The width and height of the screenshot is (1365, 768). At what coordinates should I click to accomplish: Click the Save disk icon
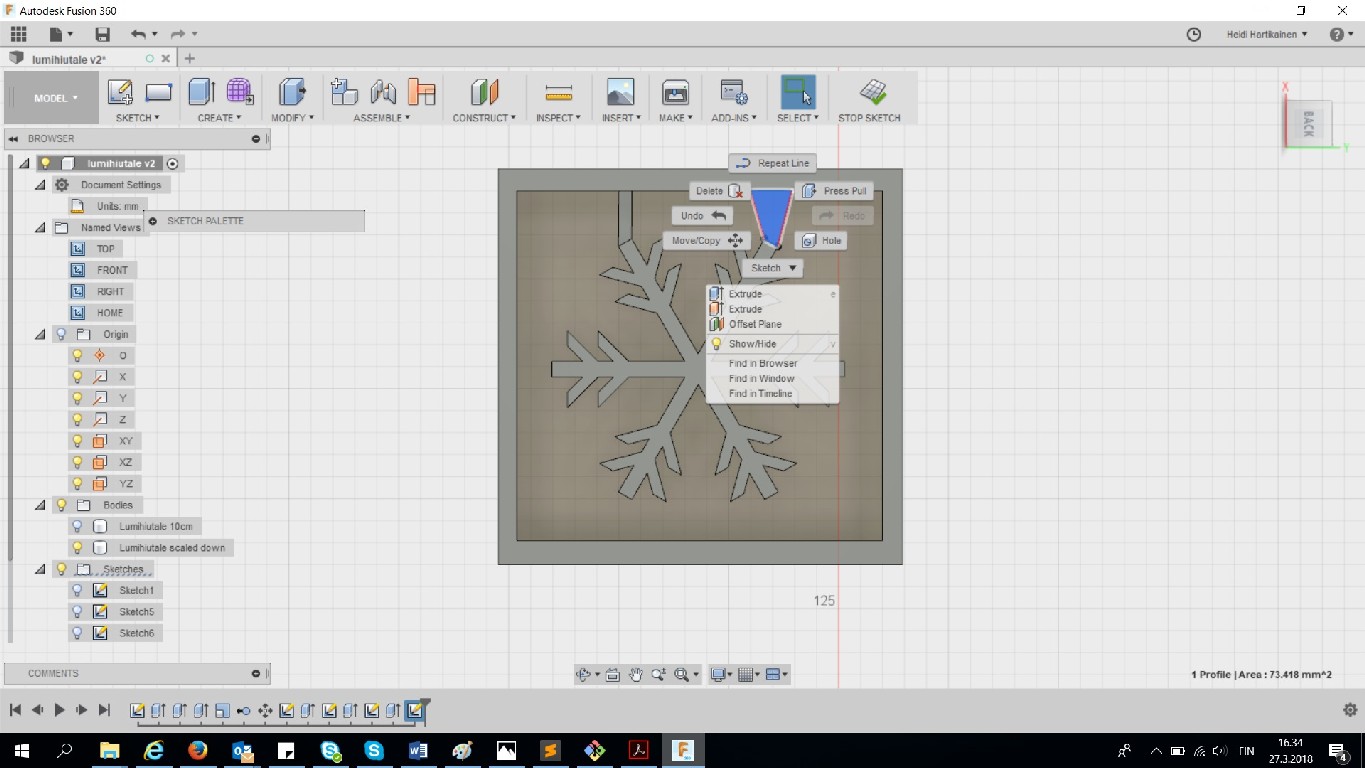[x=102, y=34]
